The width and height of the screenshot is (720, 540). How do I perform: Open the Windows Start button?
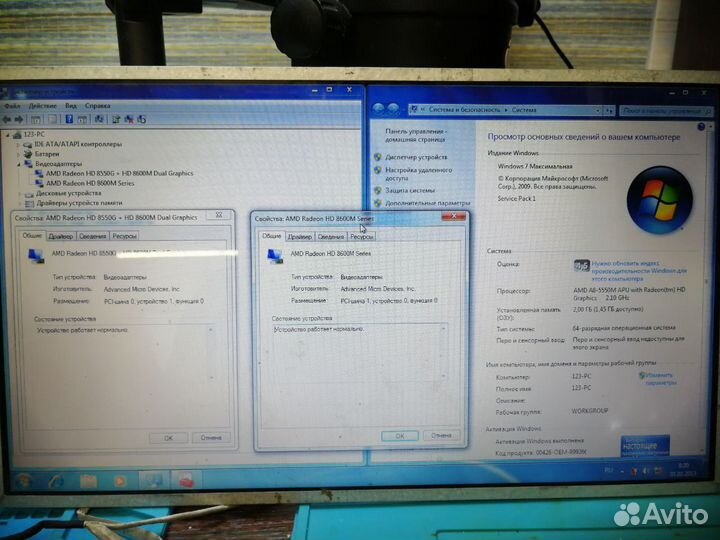(23, 481)
